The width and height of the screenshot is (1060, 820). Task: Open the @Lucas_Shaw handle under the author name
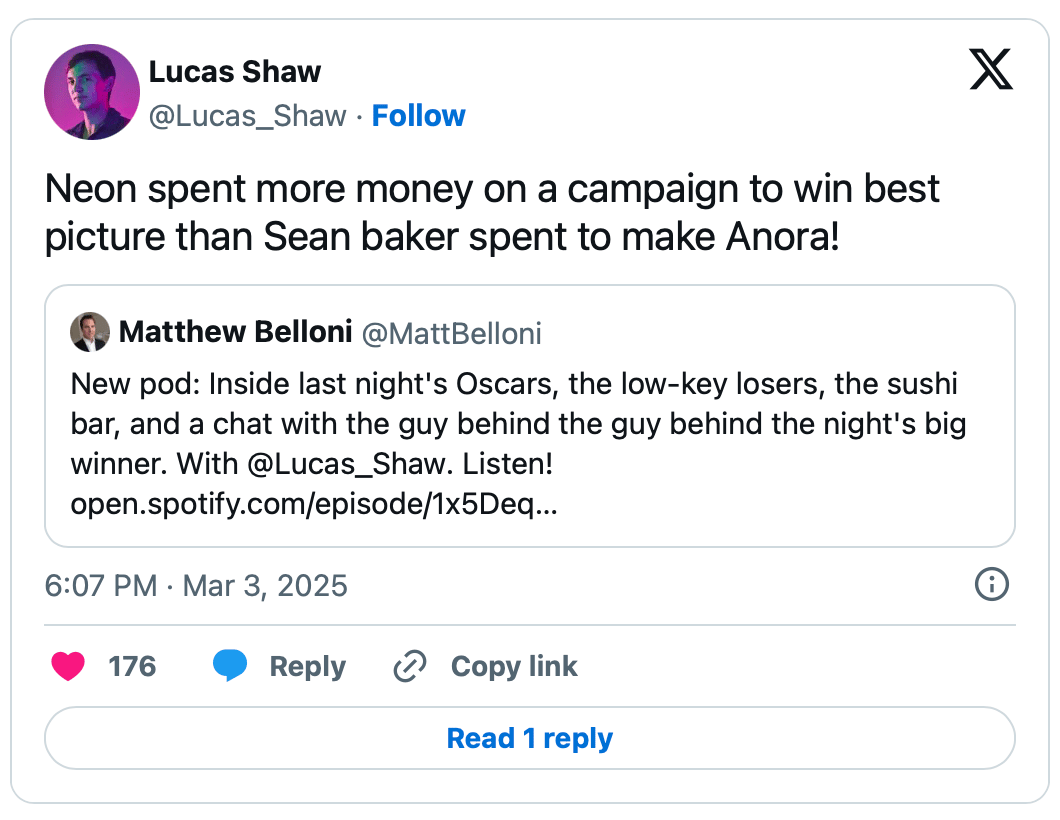248,116
